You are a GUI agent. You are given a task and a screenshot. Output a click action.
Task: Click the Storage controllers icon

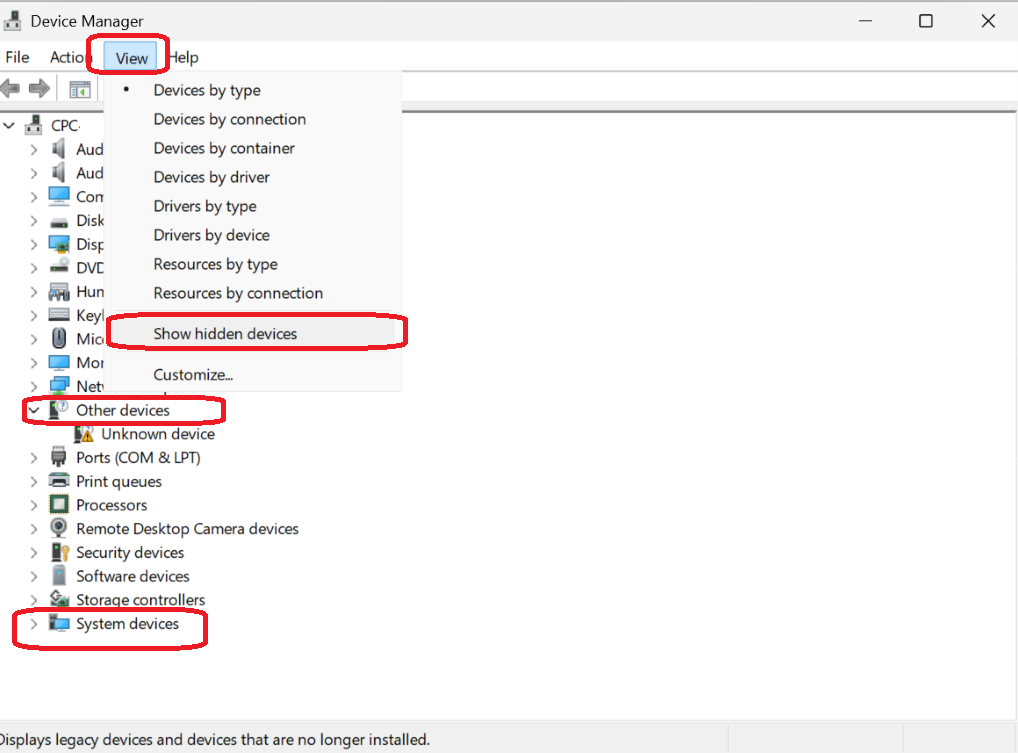pyautogui.click(x=60, y=599)
